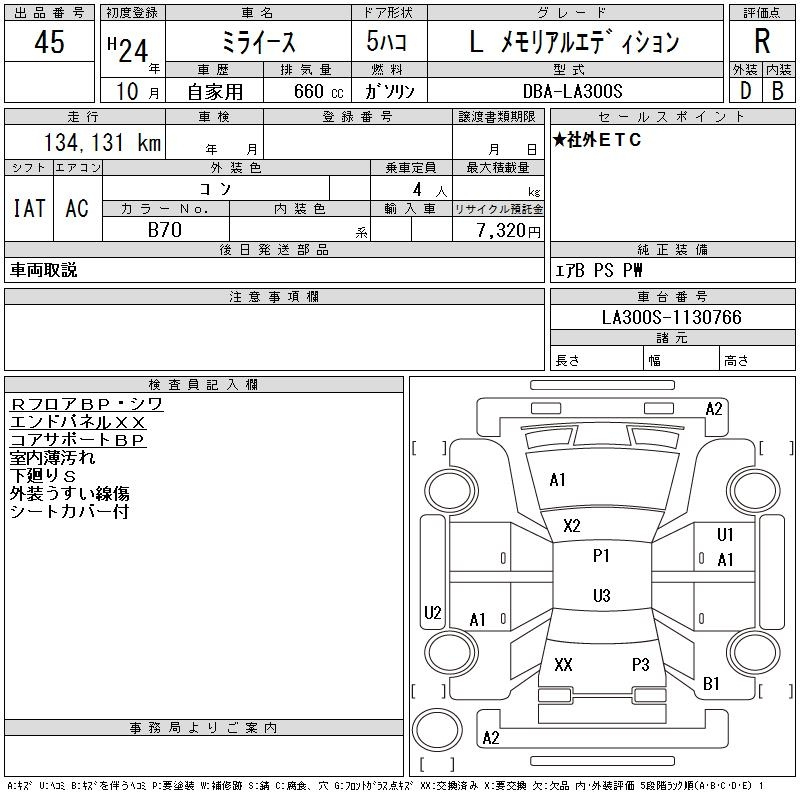Click the damage code legend line
The image size is (800, 800).
tap(386, 786)
